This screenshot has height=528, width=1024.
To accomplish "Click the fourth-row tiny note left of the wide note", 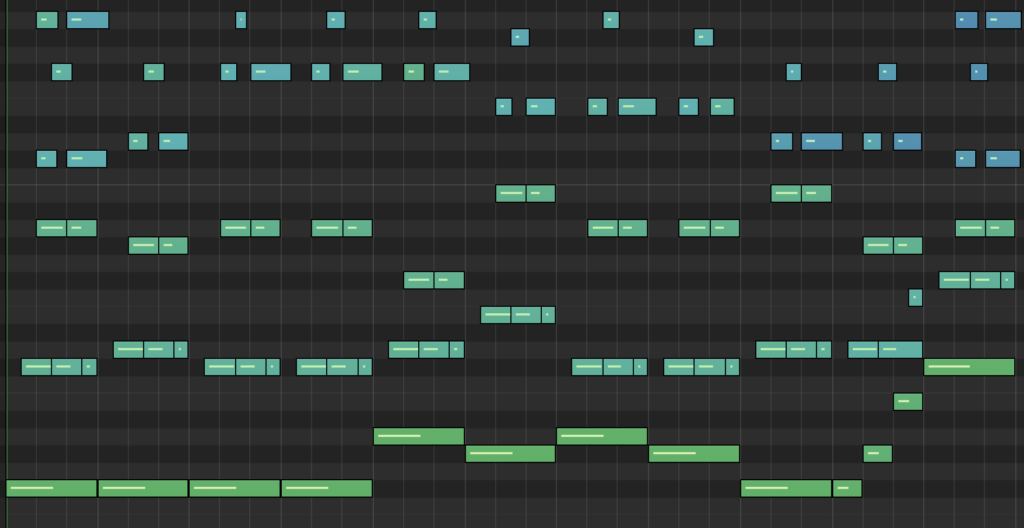I will click(504, 107).
